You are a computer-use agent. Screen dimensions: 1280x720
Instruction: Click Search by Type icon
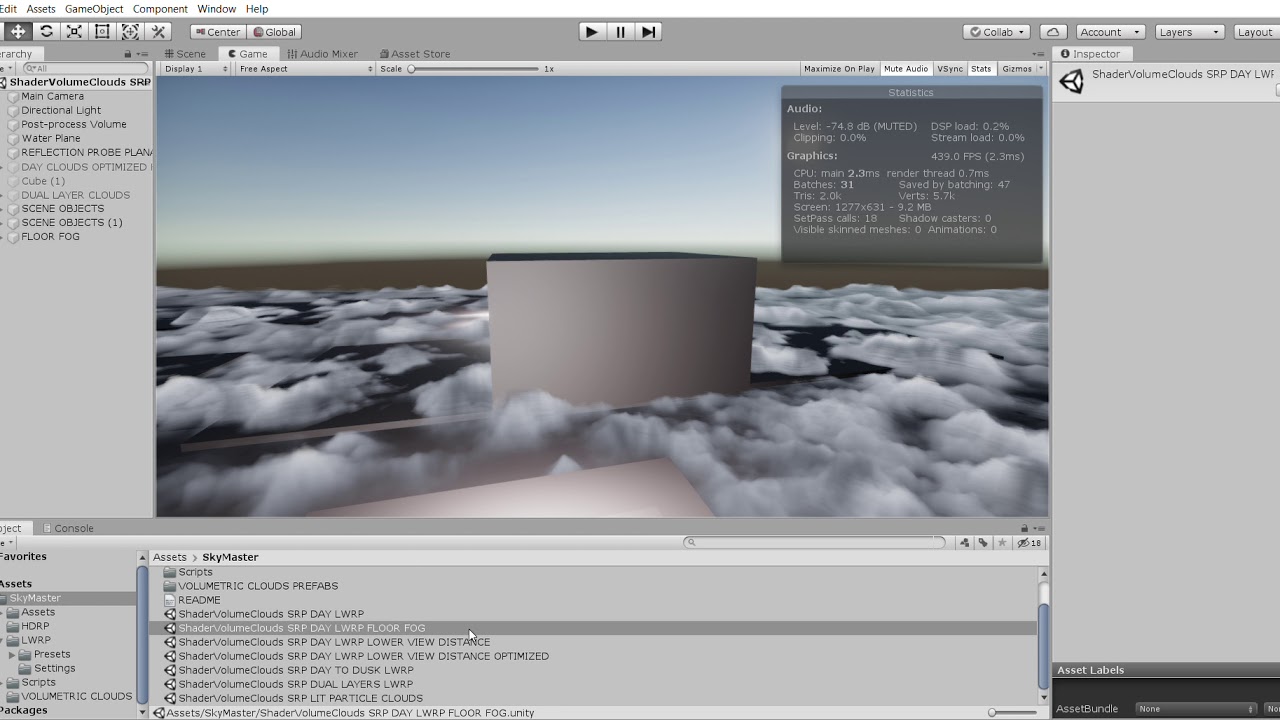pos(964,543)
